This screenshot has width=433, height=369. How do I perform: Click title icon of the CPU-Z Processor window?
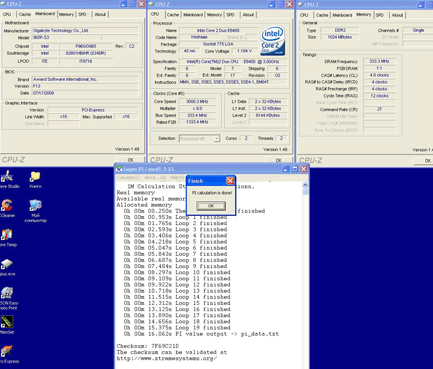(x=151, y=4)
